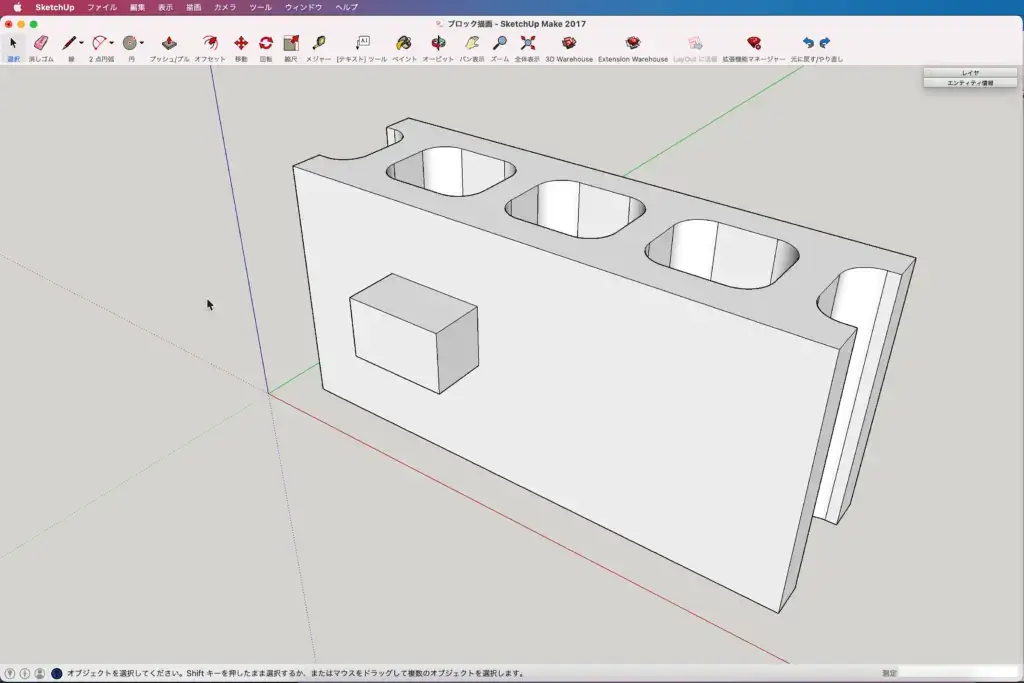Image resolution: width=1024 pixels, height=683 pixels.
Task: Open the 表示 menu
Action: [x=165, y=7]
